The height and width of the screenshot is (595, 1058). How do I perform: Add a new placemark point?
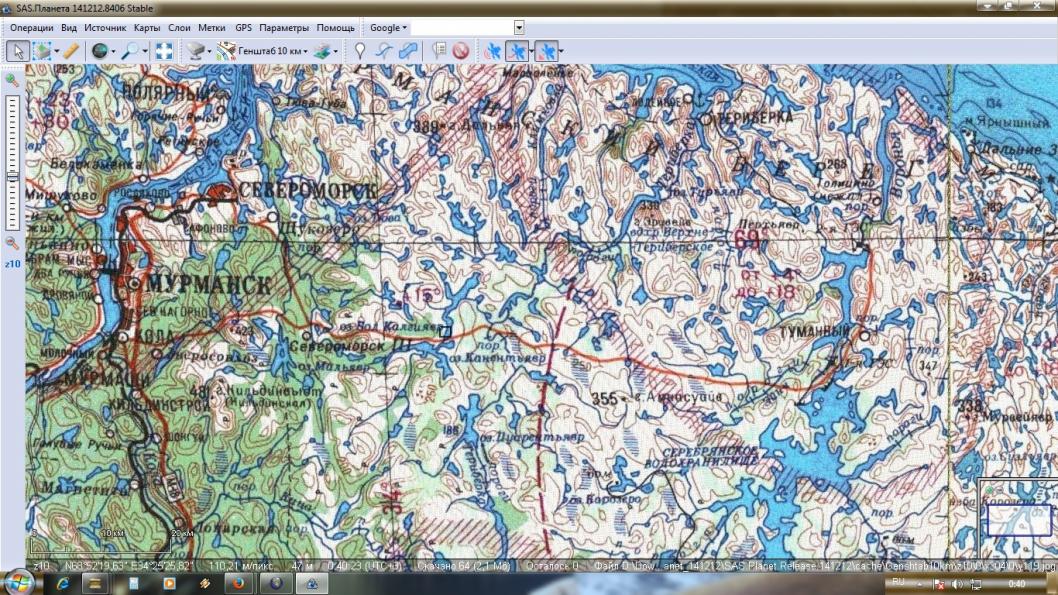pos(360,50)
